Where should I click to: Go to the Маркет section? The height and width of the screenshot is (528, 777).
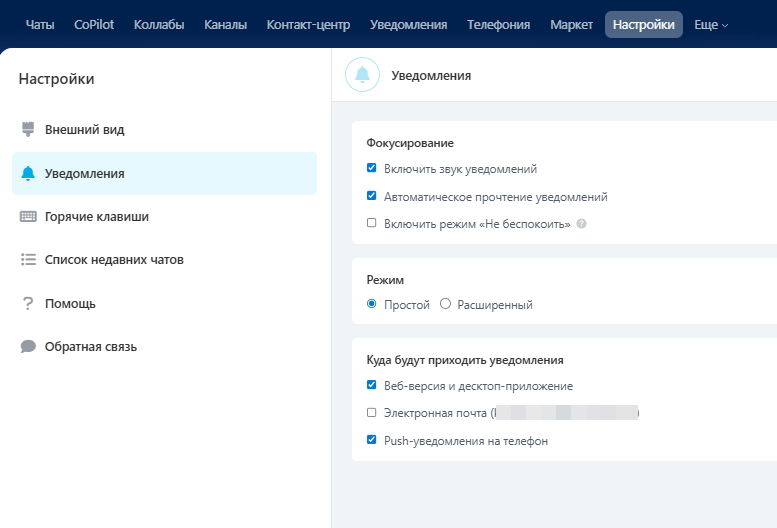click(x=571, y=25)
